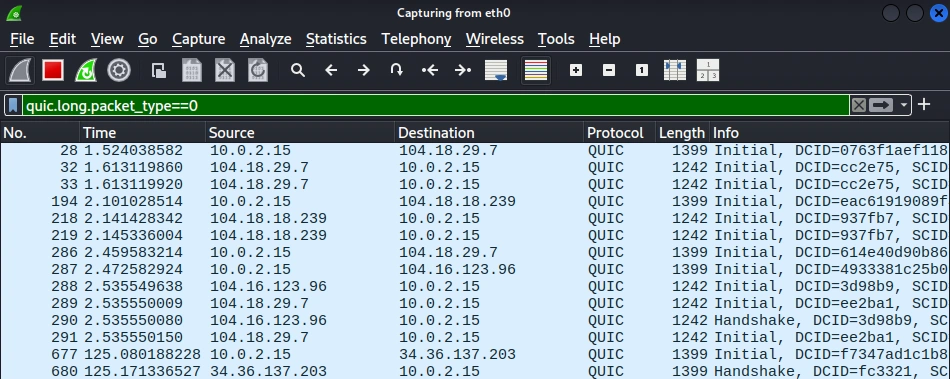Viewport: 950px width, 379px height.
Task: Open capture options gear icon
Action: (119, 71)
